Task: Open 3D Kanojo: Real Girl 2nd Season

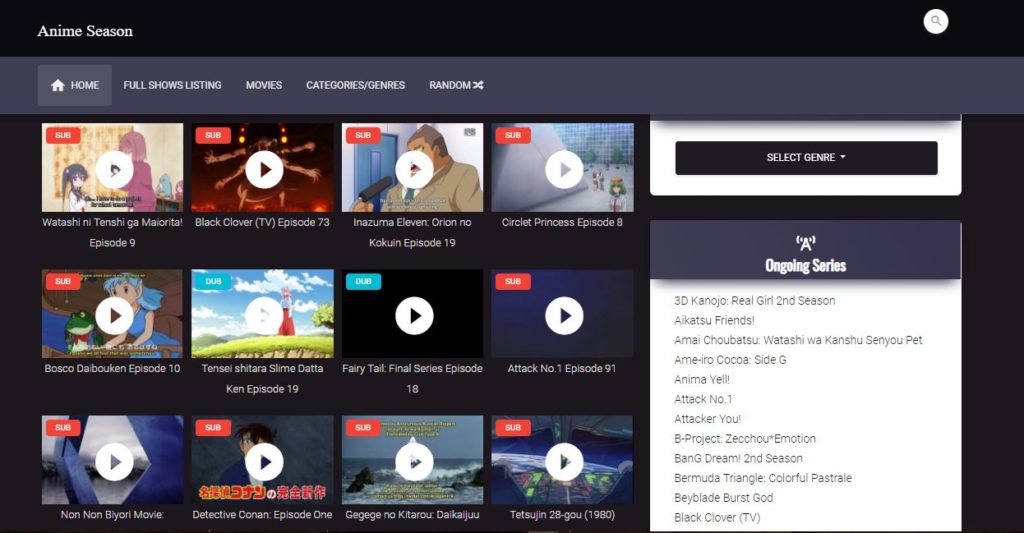Action: 755,300
